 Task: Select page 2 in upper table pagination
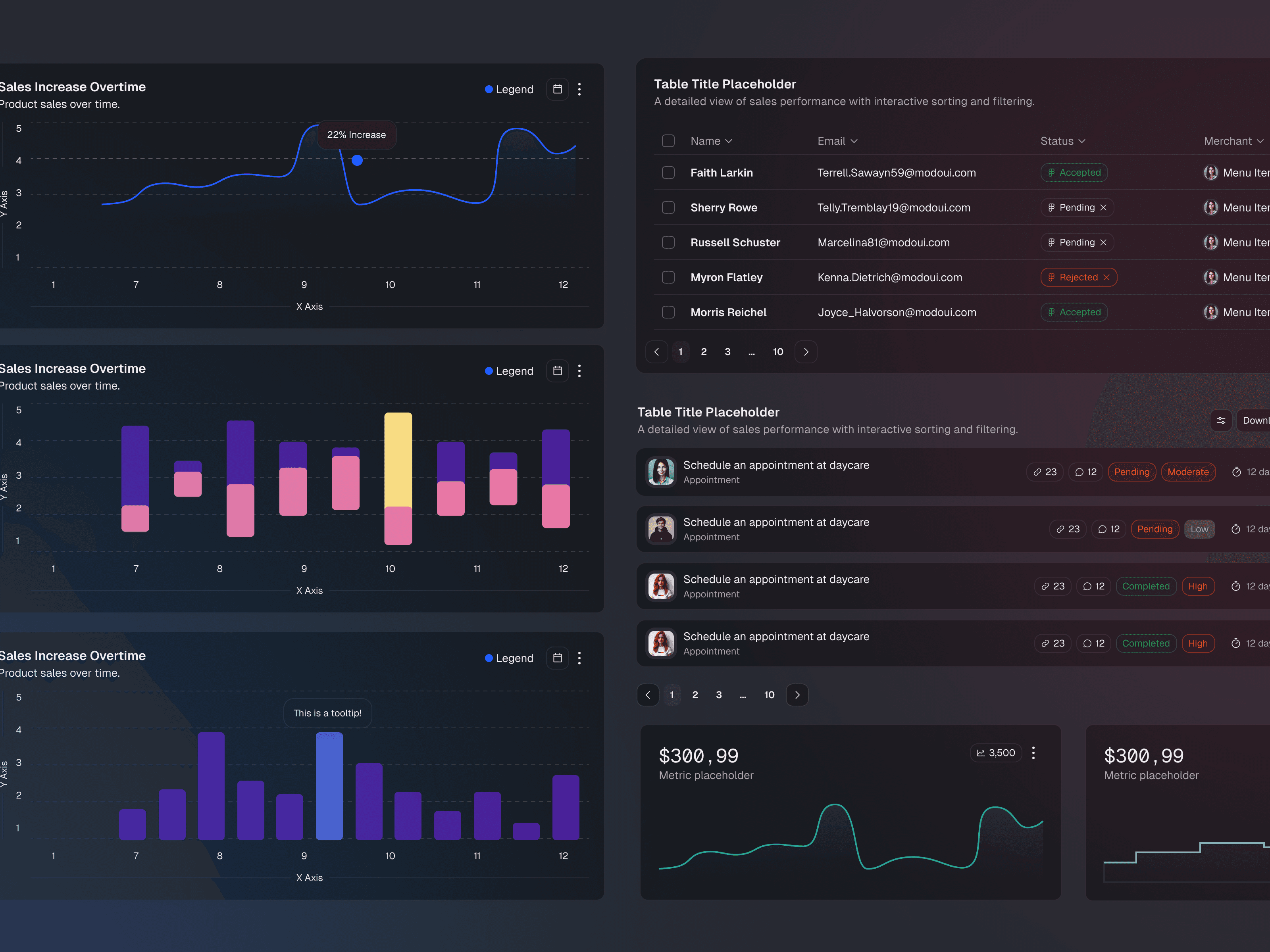[704, 352]
